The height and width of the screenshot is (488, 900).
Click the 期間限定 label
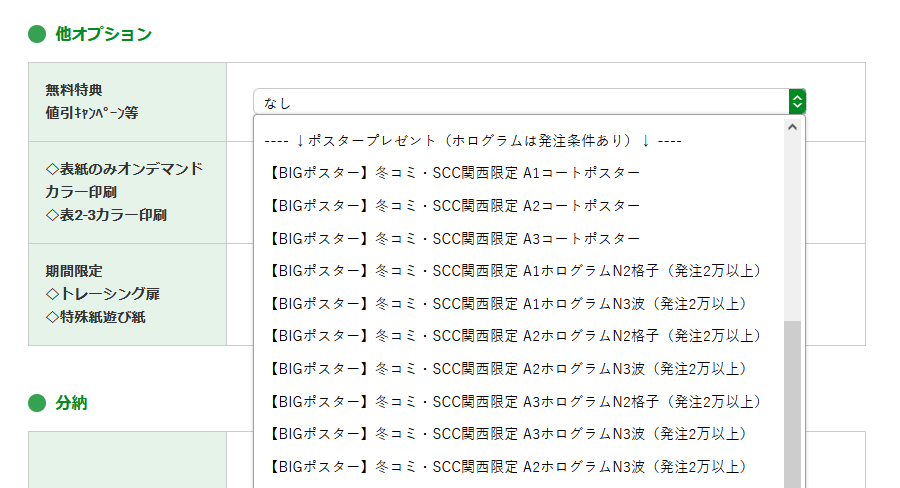click(74, 271)
